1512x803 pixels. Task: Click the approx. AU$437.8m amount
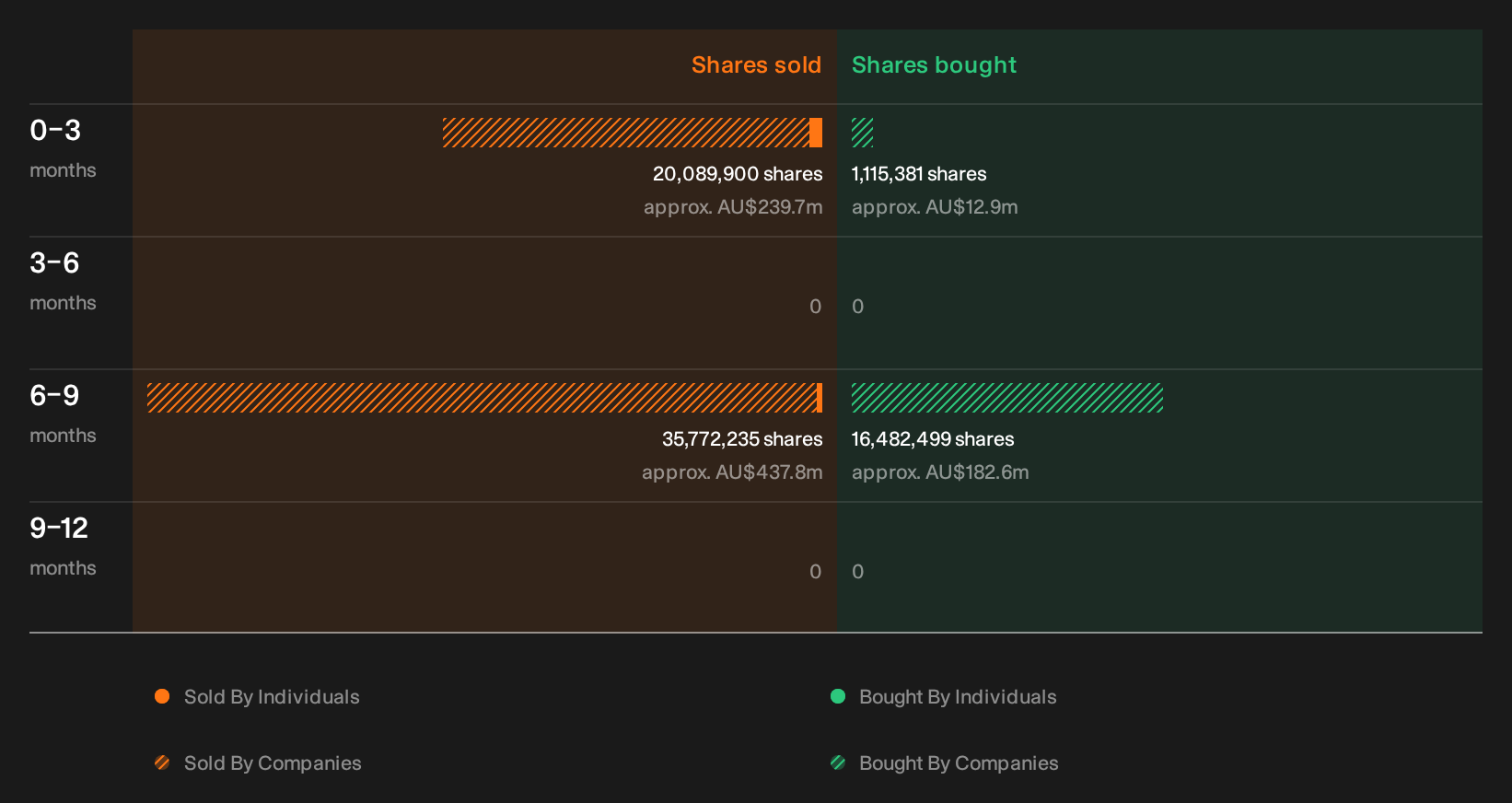pyautogui.click(x=732, y=472)
